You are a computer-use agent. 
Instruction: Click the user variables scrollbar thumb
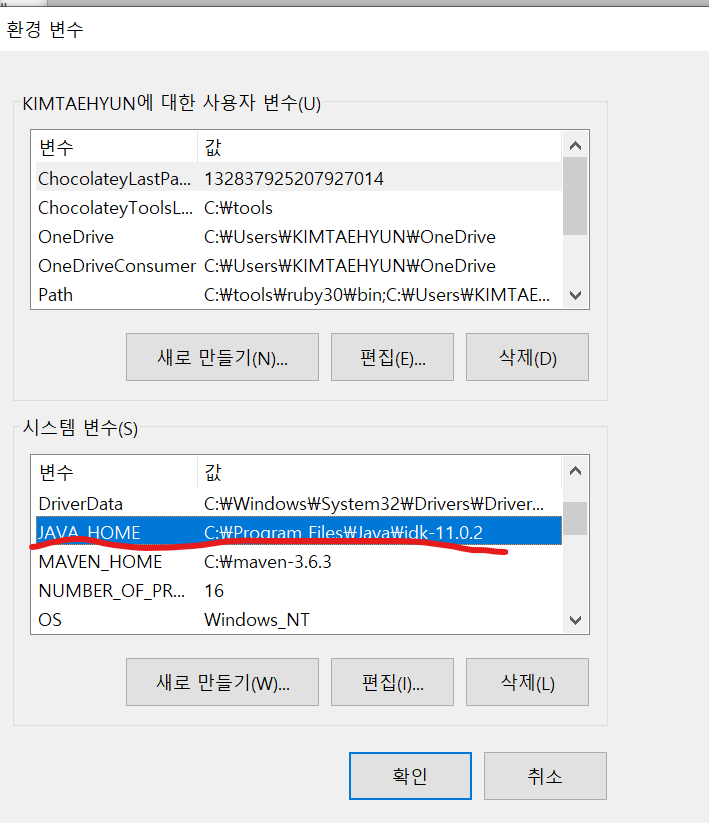575,196
